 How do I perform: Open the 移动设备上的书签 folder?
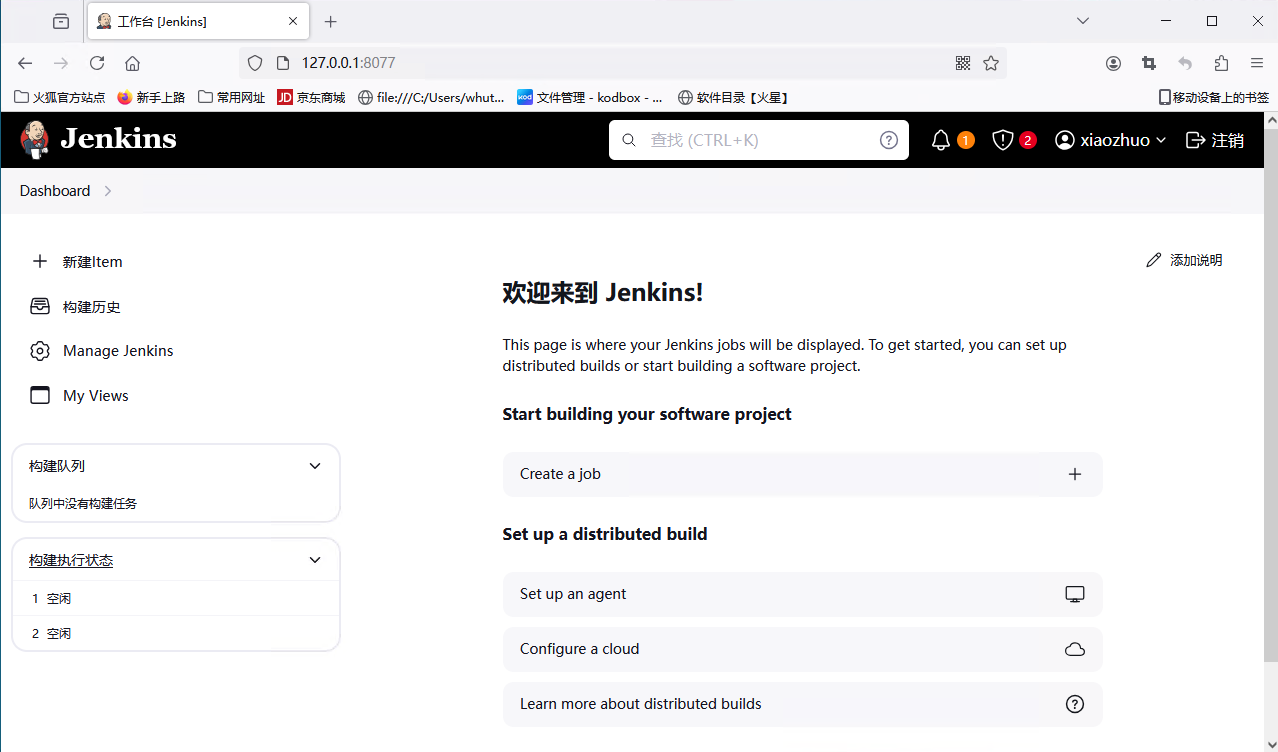pyautogui.click(x=1214, y=97)
